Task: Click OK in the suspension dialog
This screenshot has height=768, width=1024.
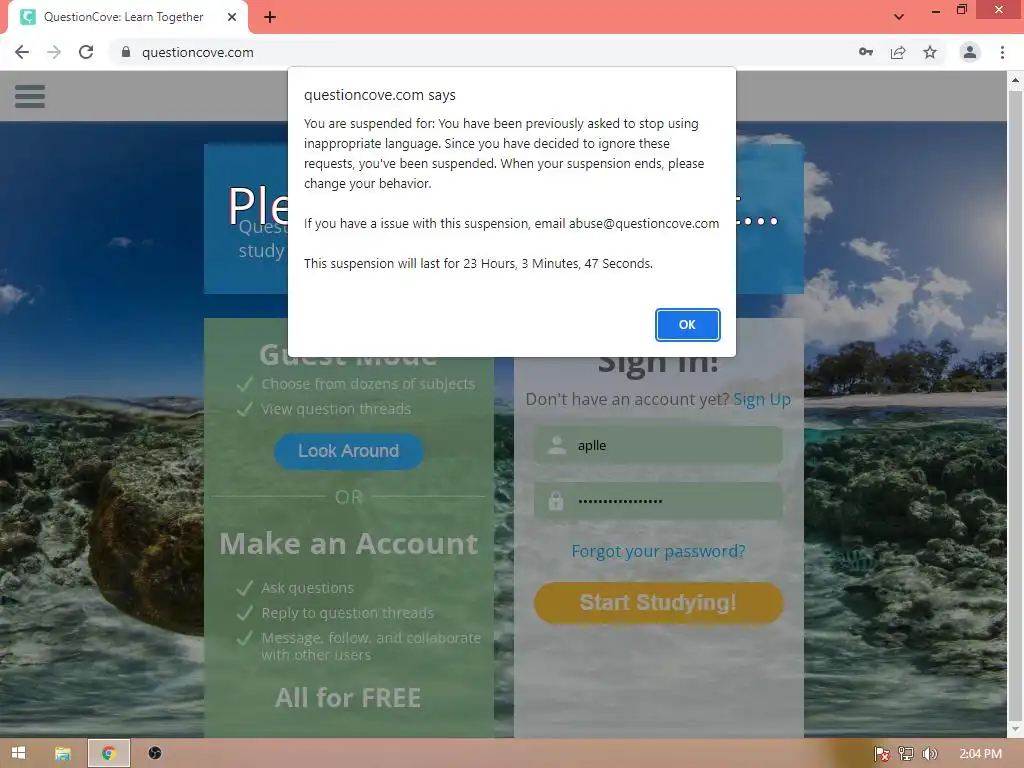Action: [687, 325]
